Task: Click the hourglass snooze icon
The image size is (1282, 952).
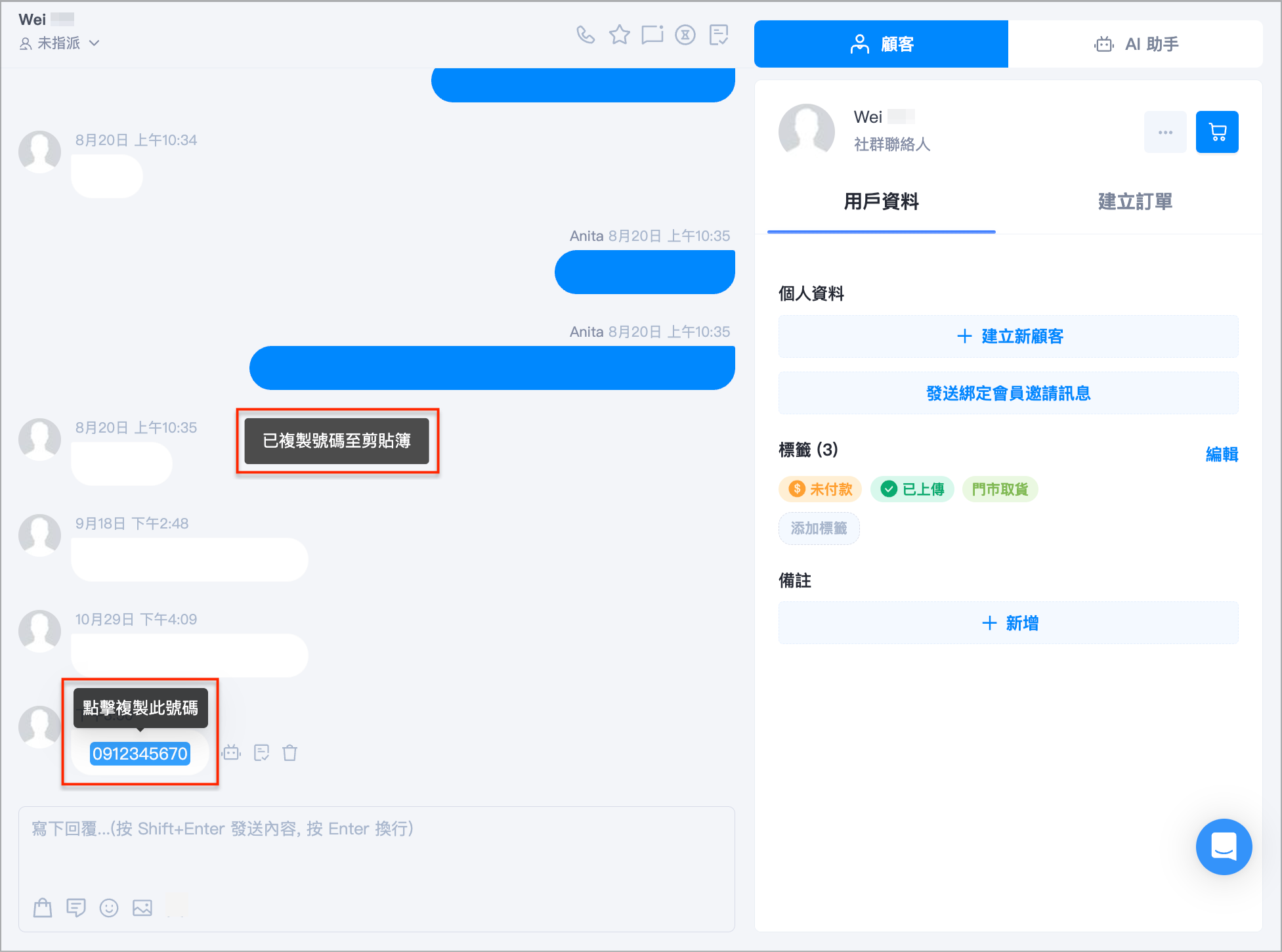Action: pyautogui.click(x=685, y=35)
